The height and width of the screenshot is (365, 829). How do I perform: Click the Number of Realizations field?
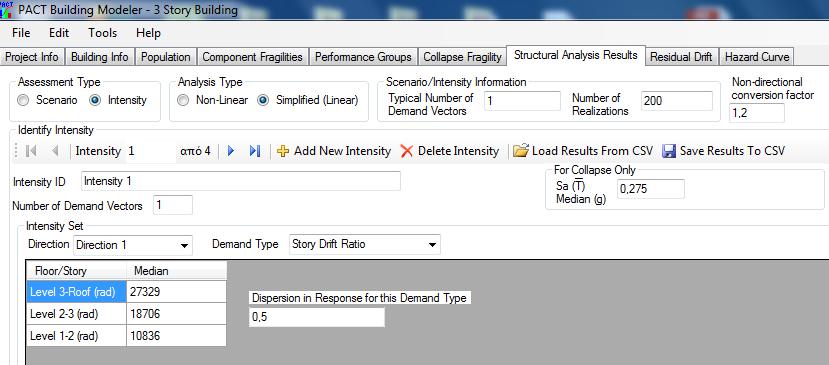pyautogui.click(x=677, y=101)
